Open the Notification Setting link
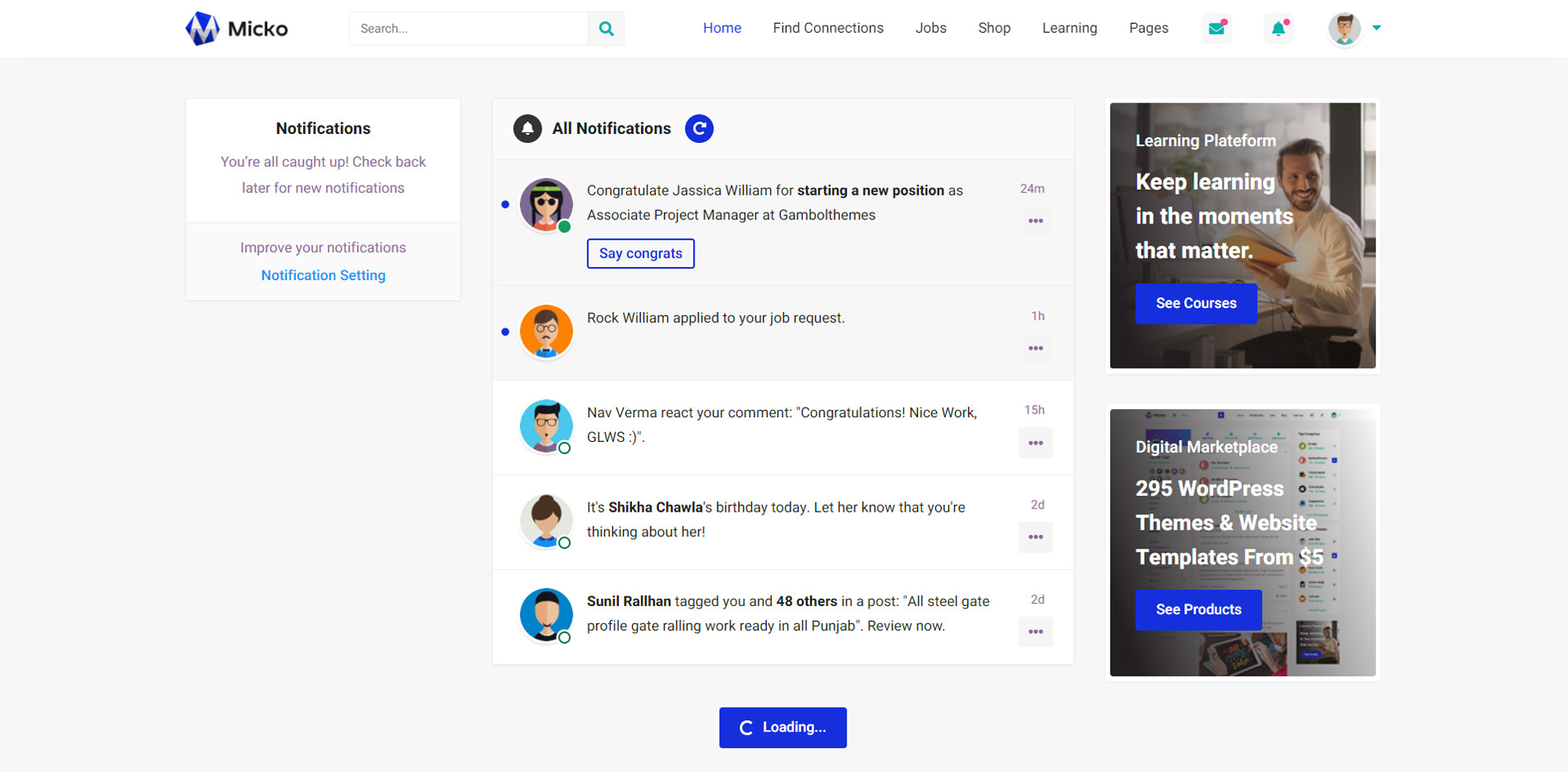This screenshot has width=1568, height=772. click(323, 275)
